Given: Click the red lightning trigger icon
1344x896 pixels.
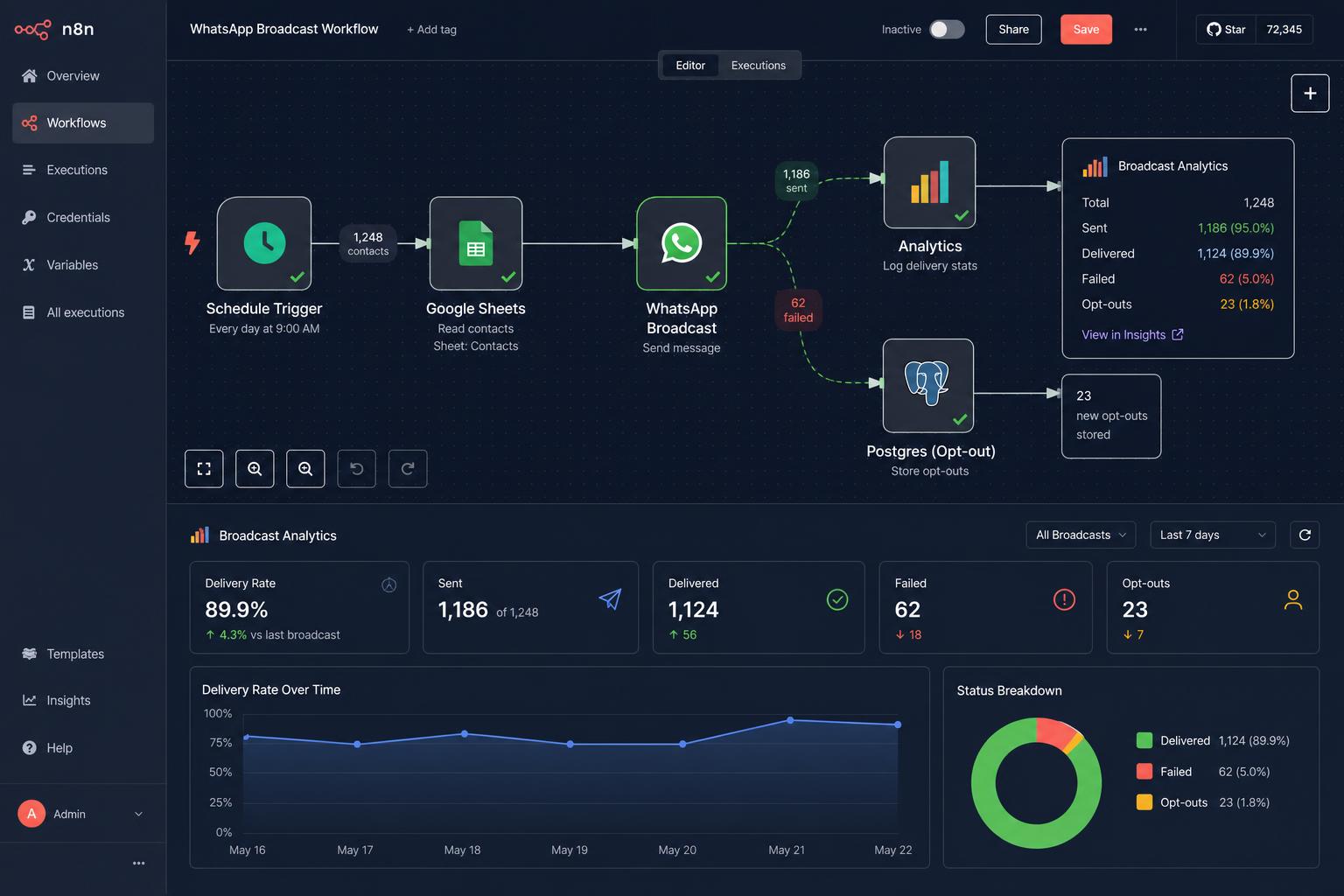Looking at the screenshot, I should click(x=192, y=242).
